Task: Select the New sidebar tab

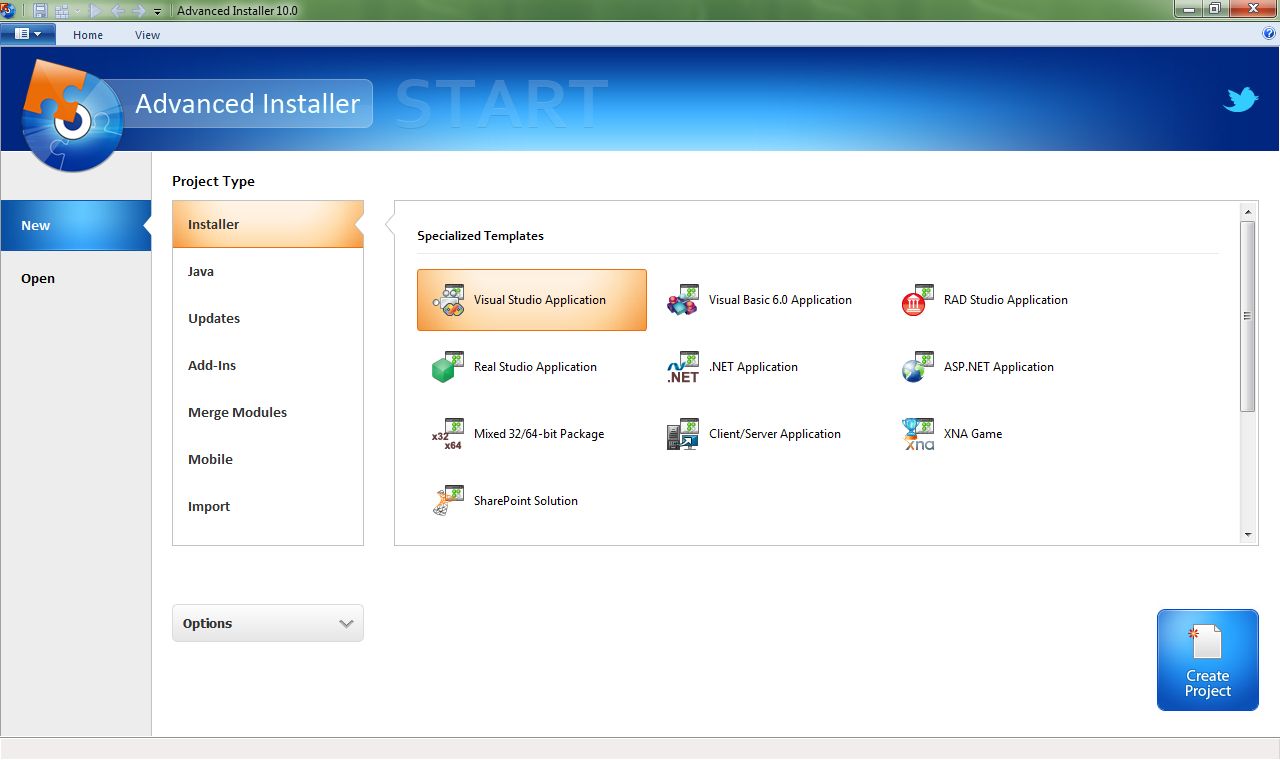Action: [x=76, y=225]
